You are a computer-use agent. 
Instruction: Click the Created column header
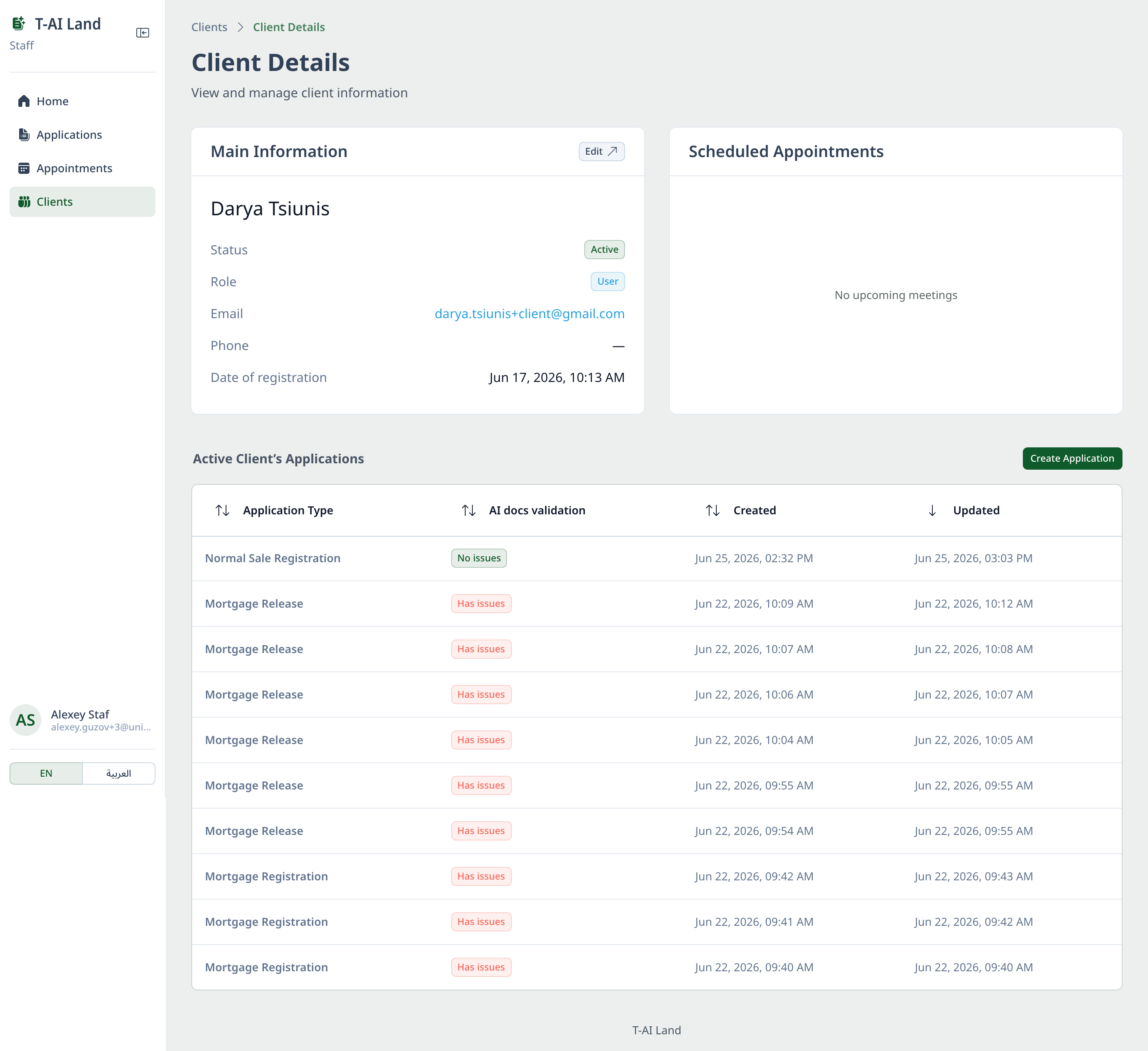coord(755,510)
